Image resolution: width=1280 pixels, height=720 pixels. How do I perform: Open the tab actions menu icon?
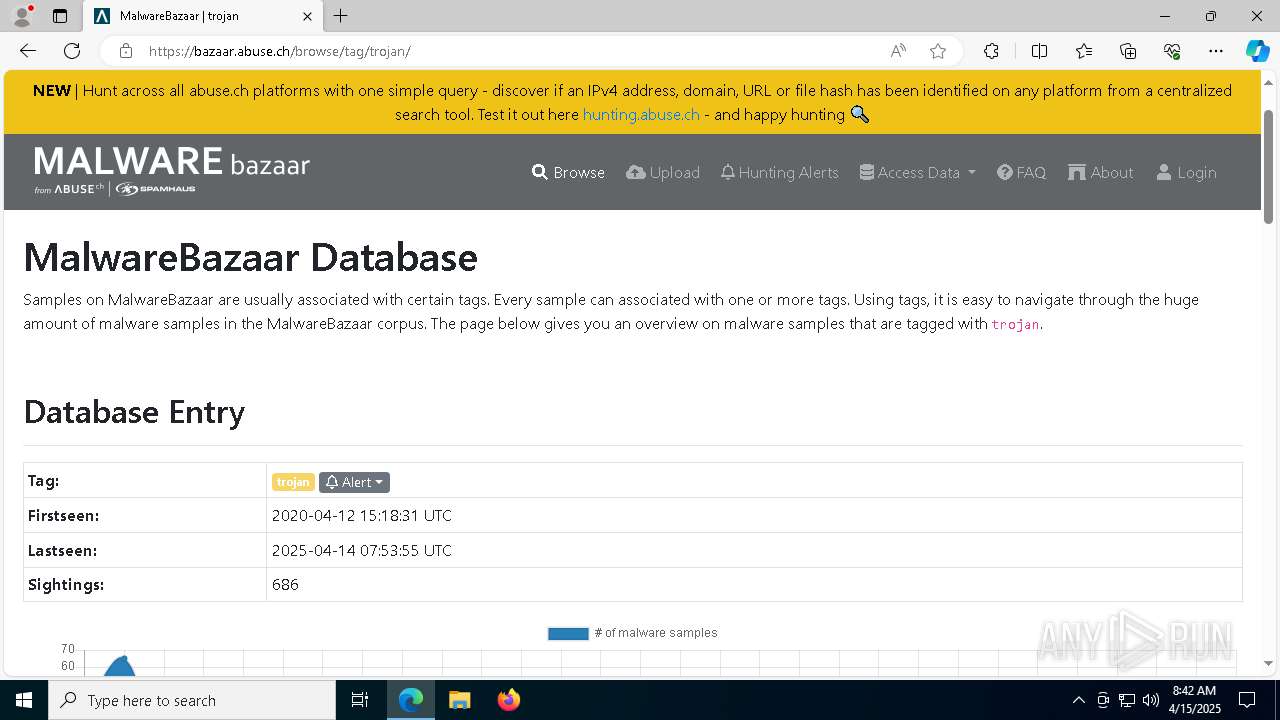(60, 16)
